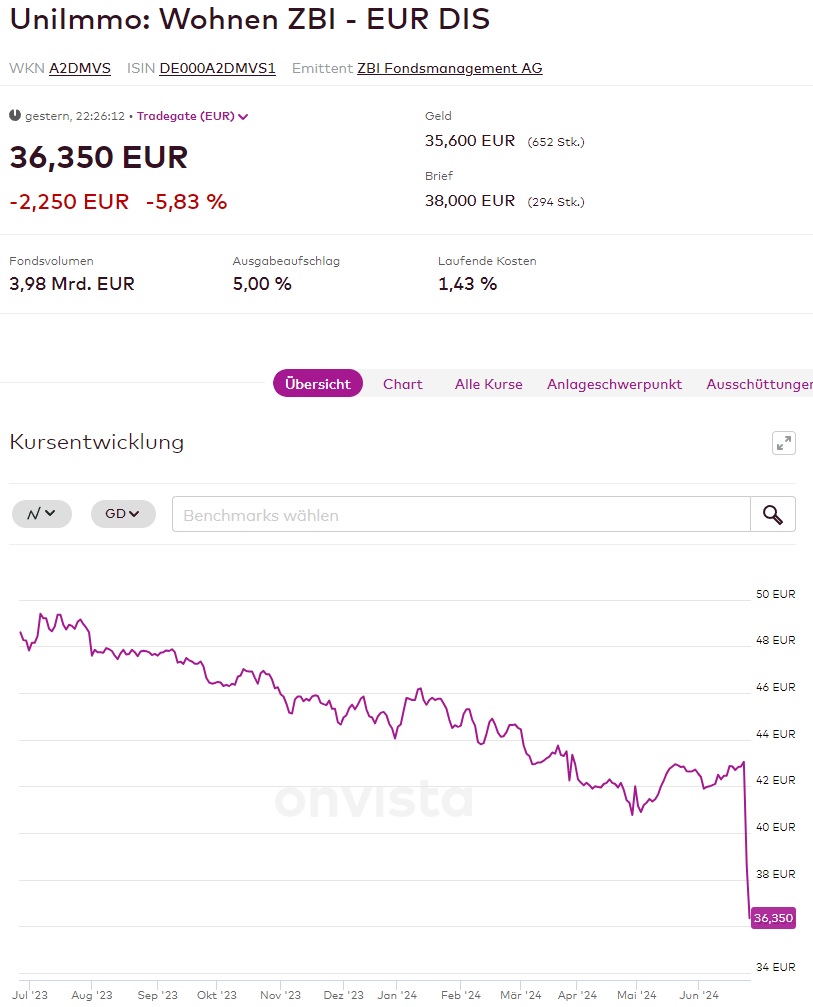Viewport: 813px width, 1007px height.
Task: Click the magnifier search icon button
Action: pos(772,514)
